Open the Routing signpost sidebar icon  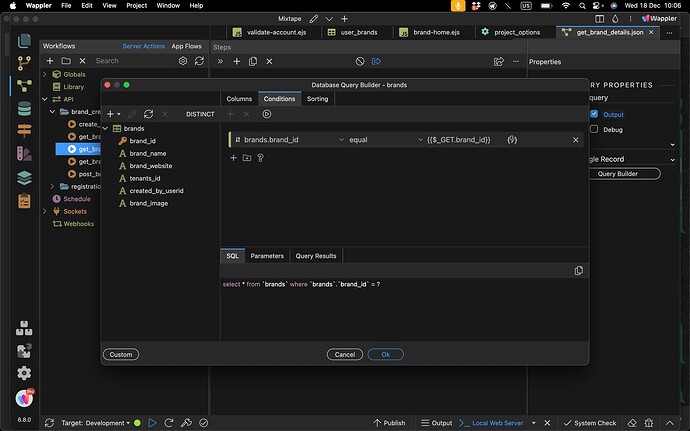pyautogui.click(x=24, y=131)
